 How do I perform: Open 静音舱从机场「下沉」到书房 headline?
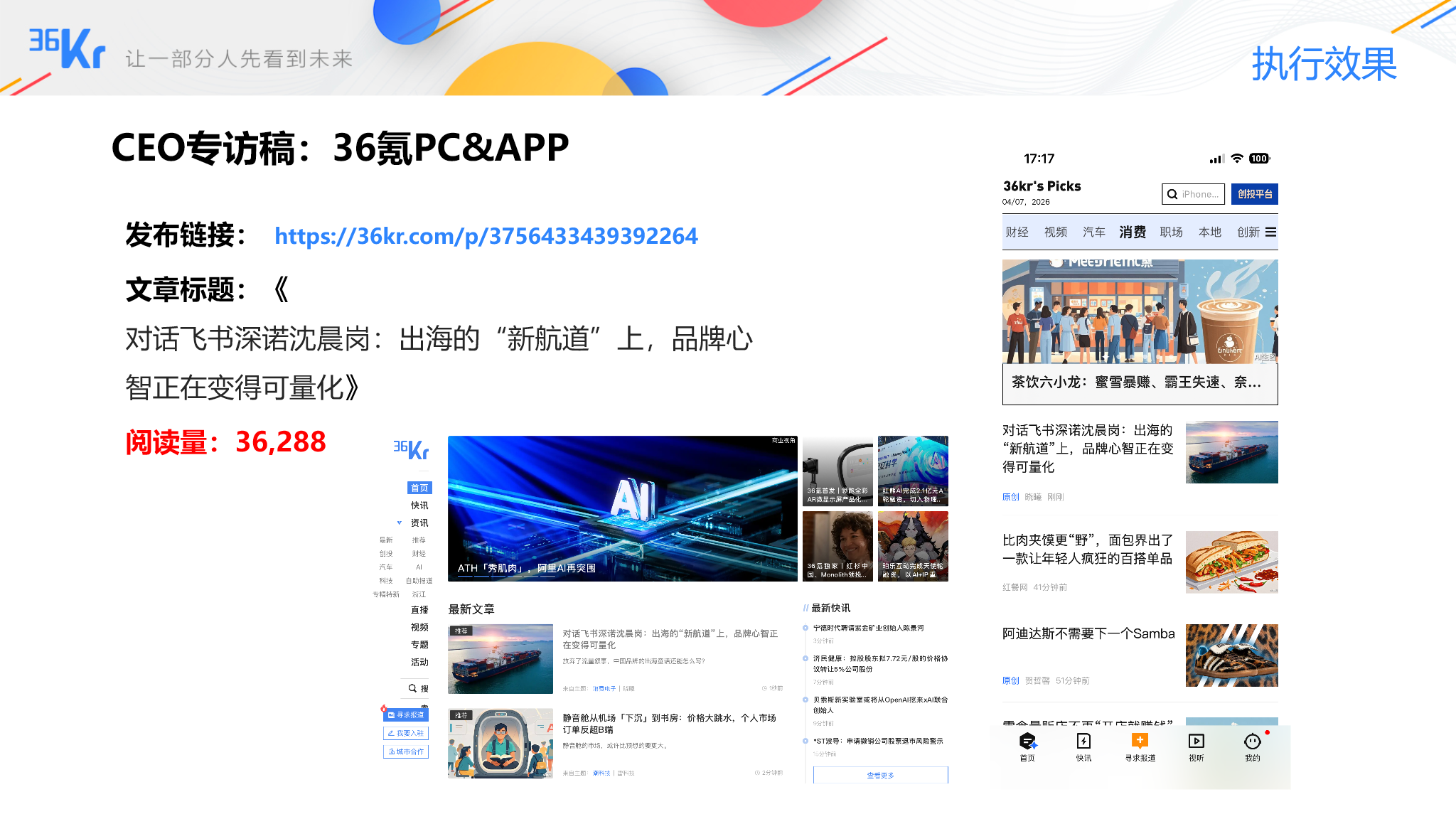coord(670,724)
